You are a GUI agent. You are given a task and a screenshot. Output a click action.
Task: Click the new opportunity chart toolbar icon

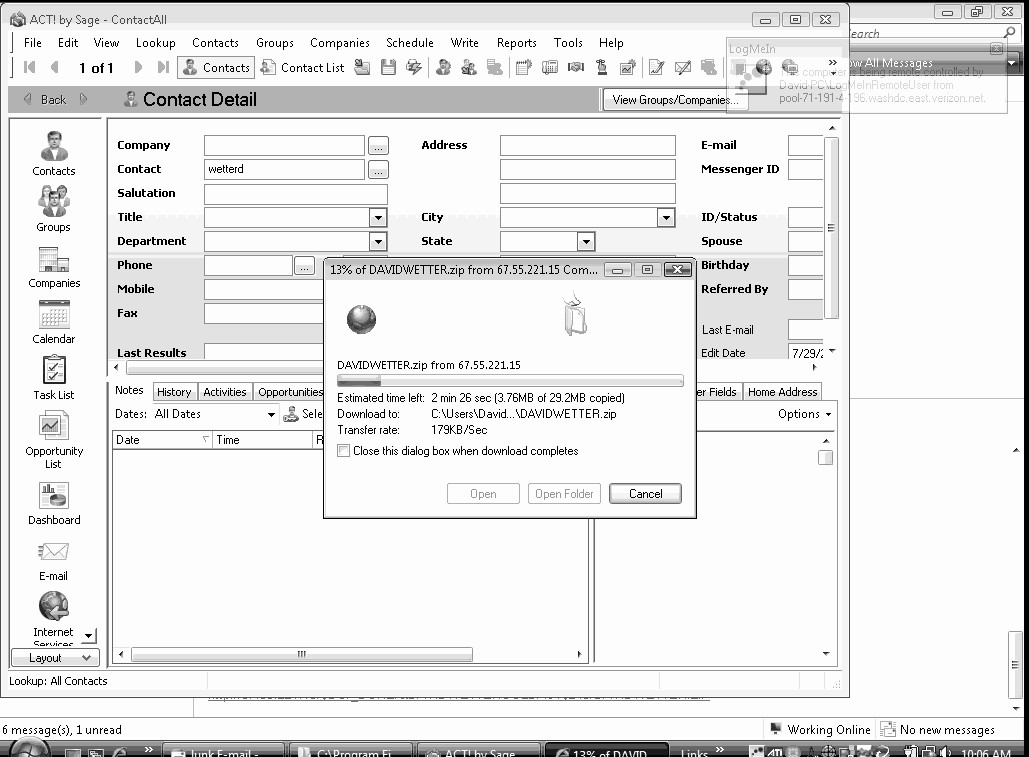click(x=628, y=67)
